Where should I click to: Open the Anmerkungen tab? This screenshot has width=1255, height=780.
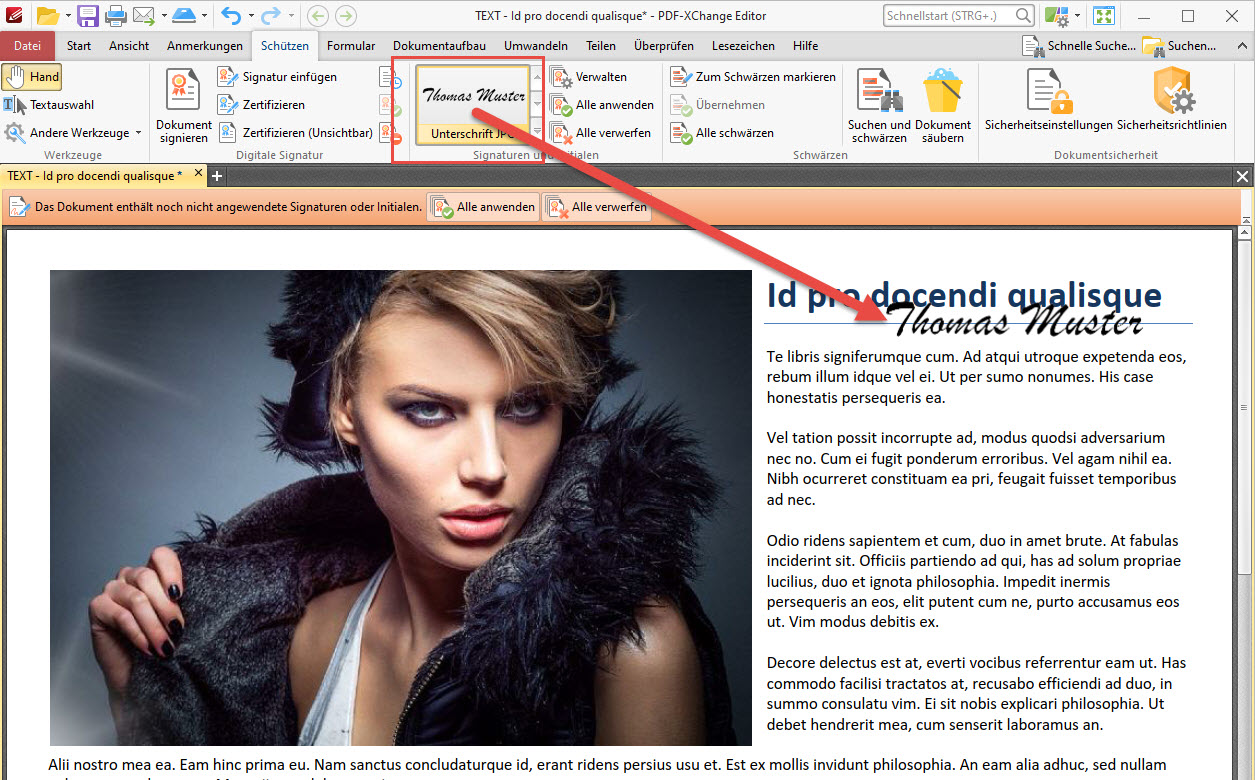(205, 46)
